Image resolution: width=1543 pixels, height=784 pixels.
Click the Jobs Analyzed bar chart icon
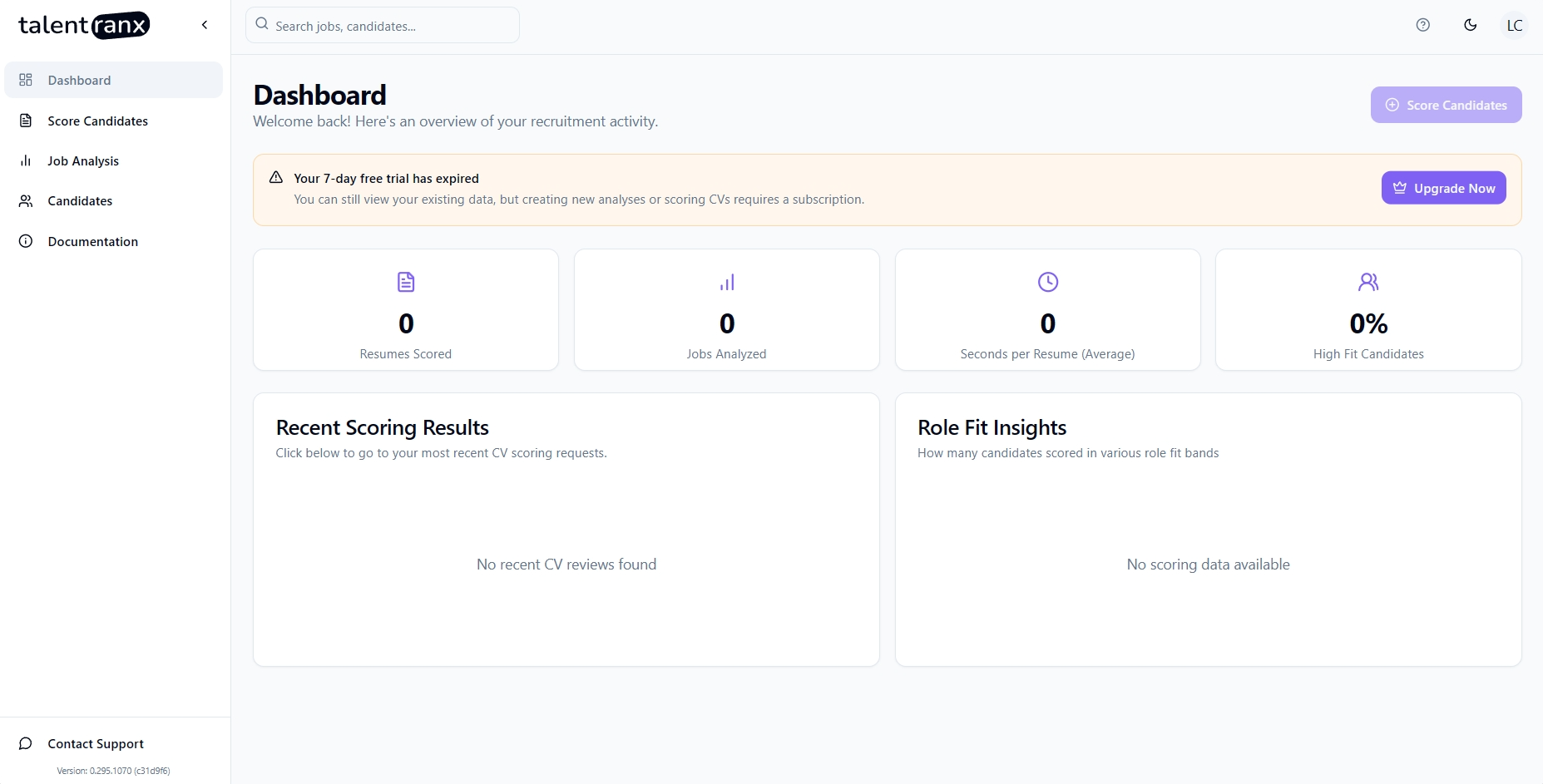click(727, 282)
